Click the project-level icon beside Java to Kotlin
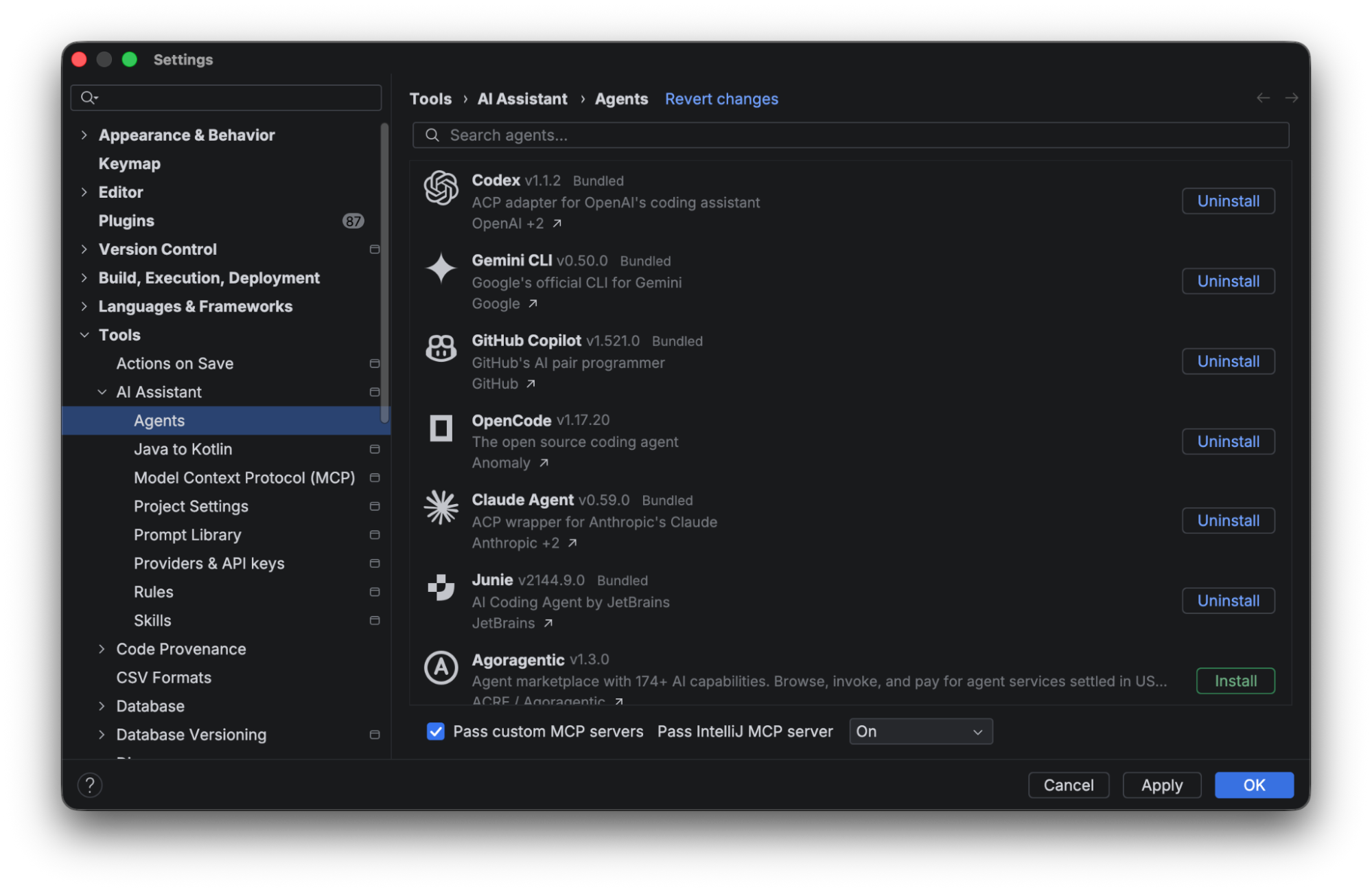Image resolution: width=1372 pixels, height=892 pixels. click(x=375, y=449)
